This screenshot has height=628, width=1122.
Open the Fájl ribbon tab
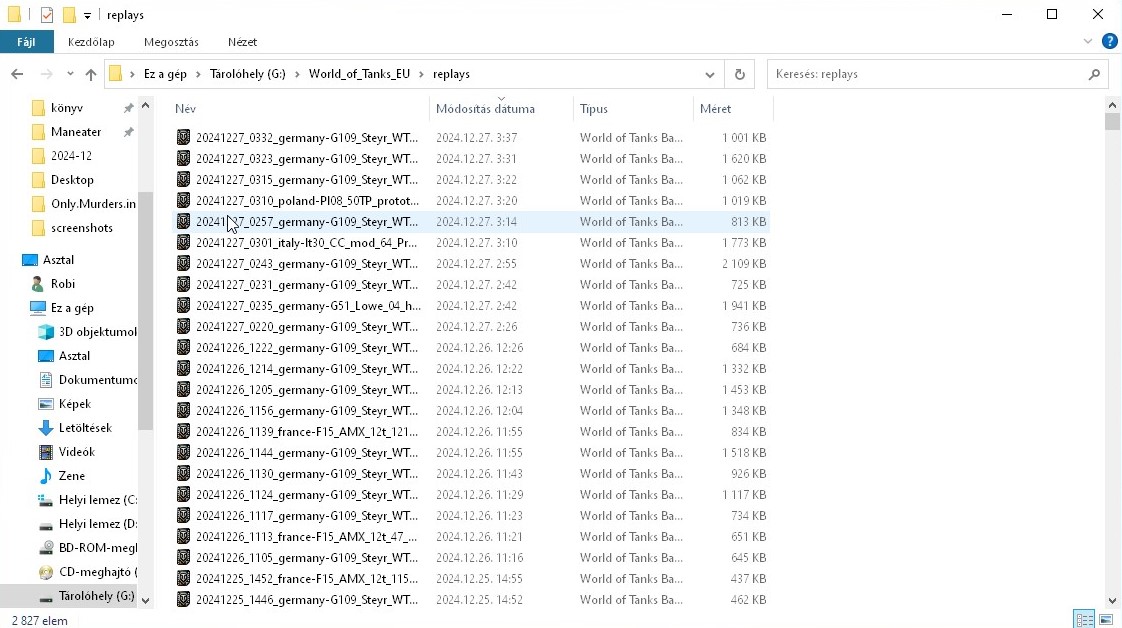[x=26, y=42]
